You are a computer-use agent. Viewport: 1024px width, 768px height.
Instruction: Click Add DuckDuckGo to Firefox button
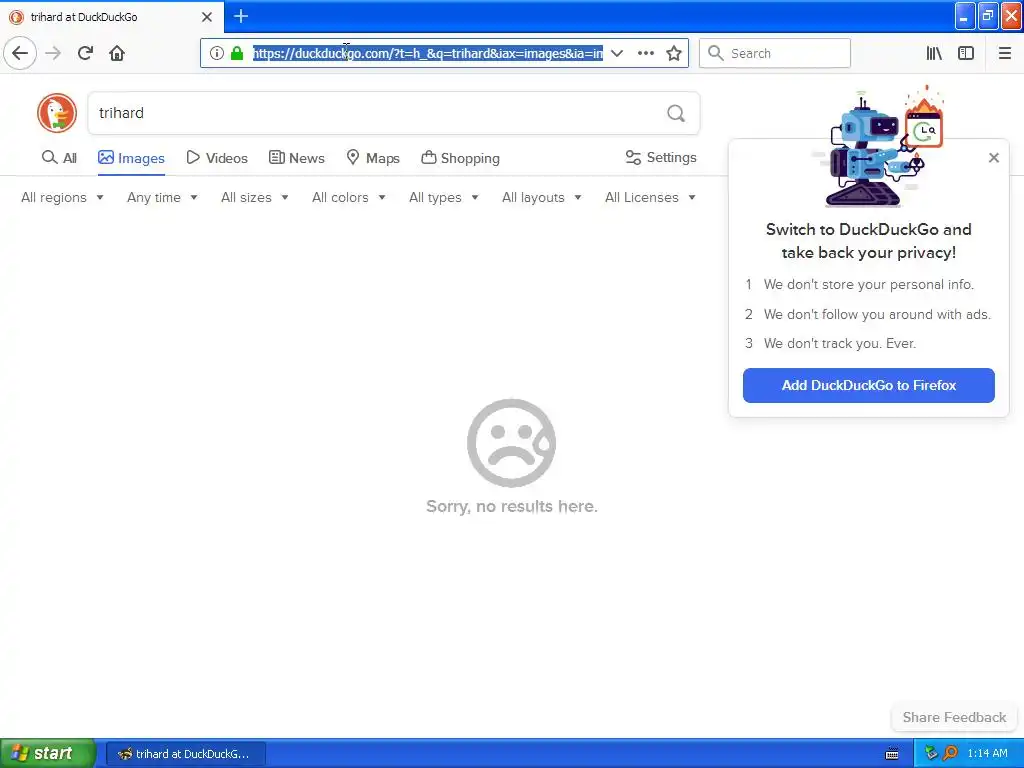click(x=869, y=385)
